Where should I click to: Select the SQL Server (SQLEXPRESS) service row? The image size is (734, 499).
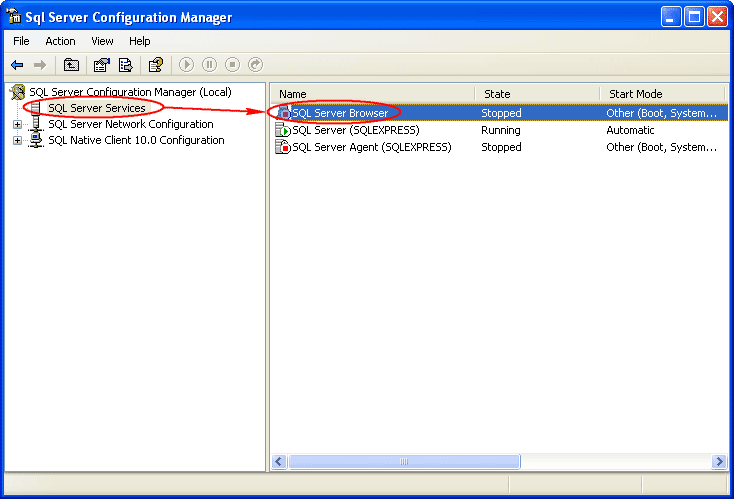click(355, 130)
